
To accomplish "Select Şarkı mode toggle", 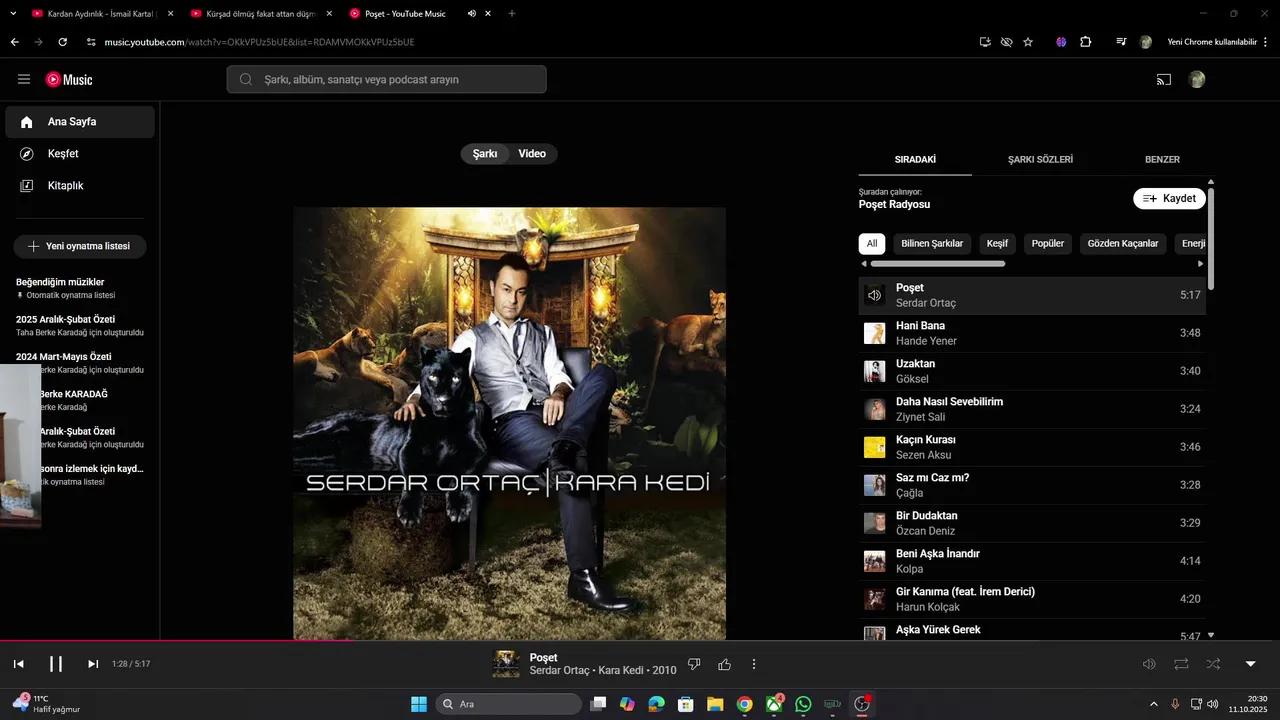I will [x=485, y=154].
